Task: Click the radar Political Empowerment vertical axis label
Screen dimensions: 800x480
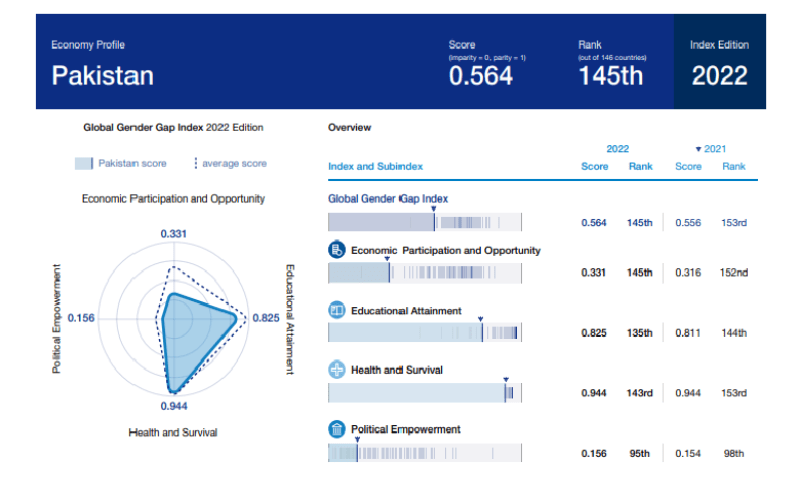Action: click(x=57, y=318)
